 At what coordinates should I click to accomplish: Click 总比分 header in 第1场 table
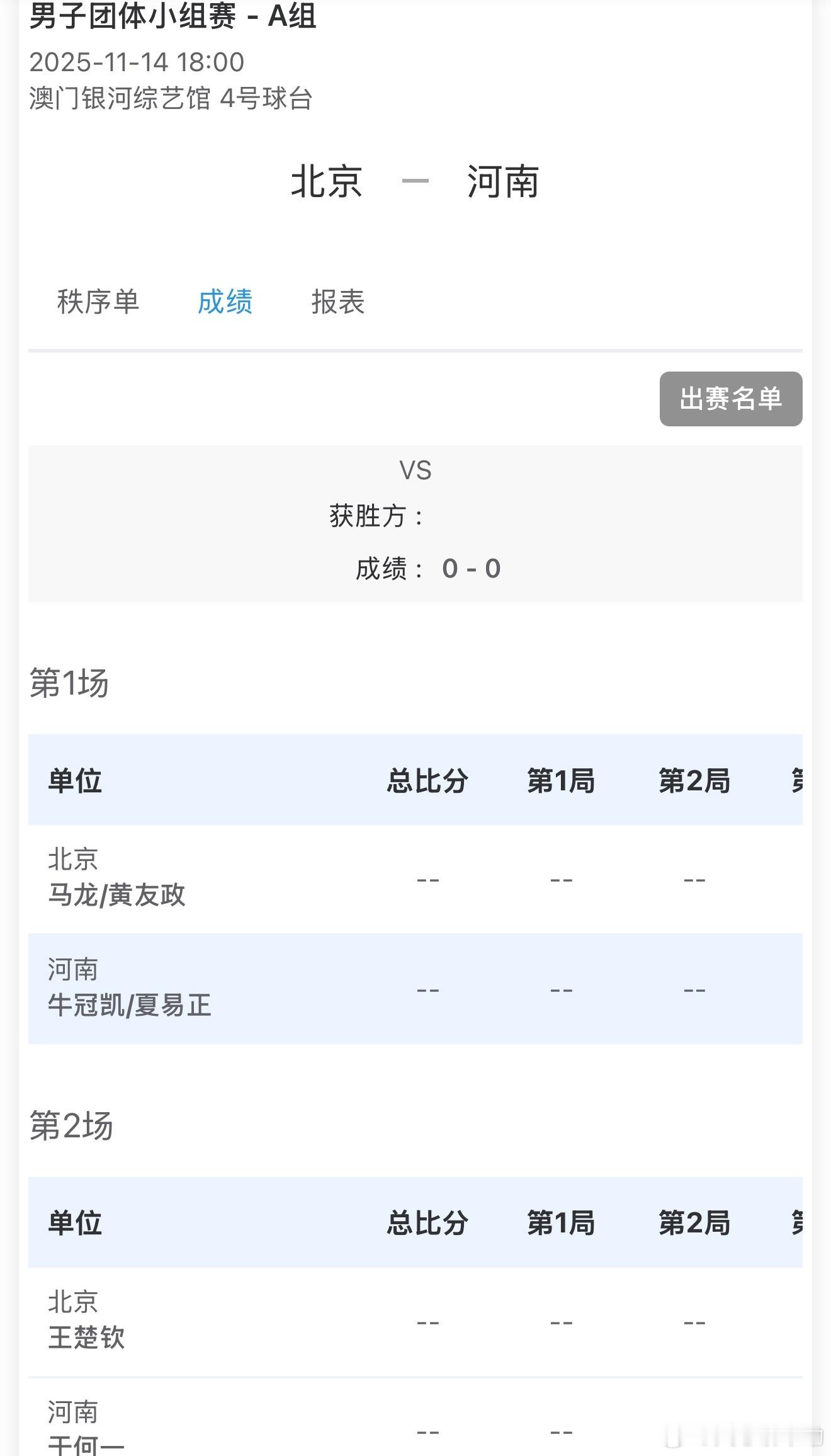tap(427, 781)
